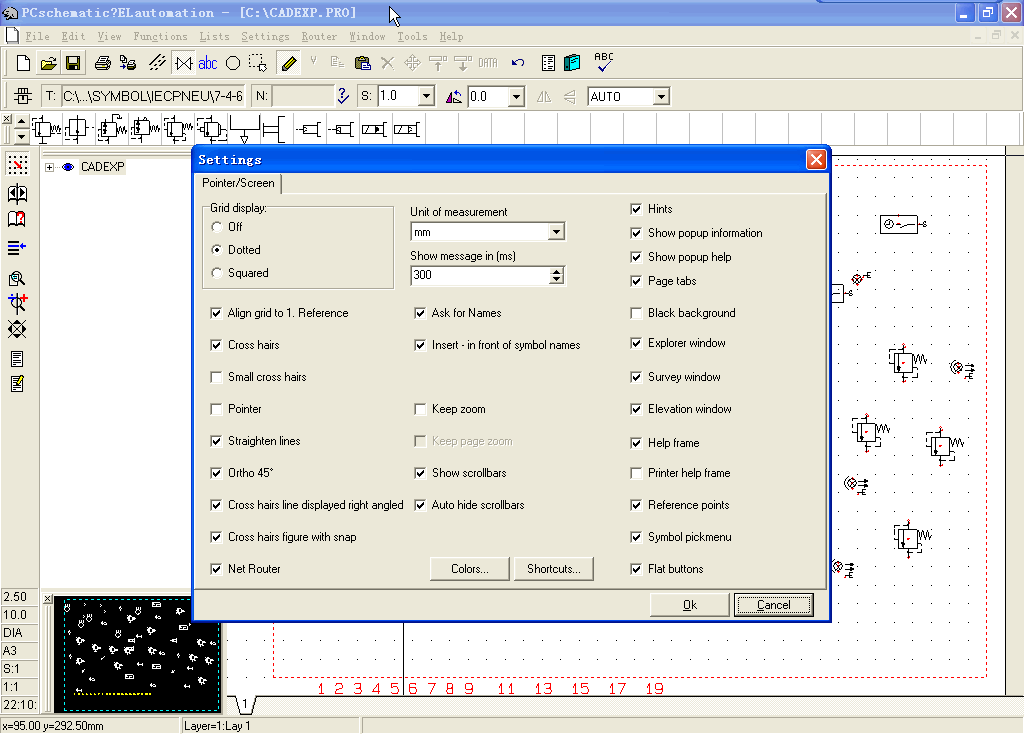Toggle Ask for Names checkbox

[x=420, y=313]
